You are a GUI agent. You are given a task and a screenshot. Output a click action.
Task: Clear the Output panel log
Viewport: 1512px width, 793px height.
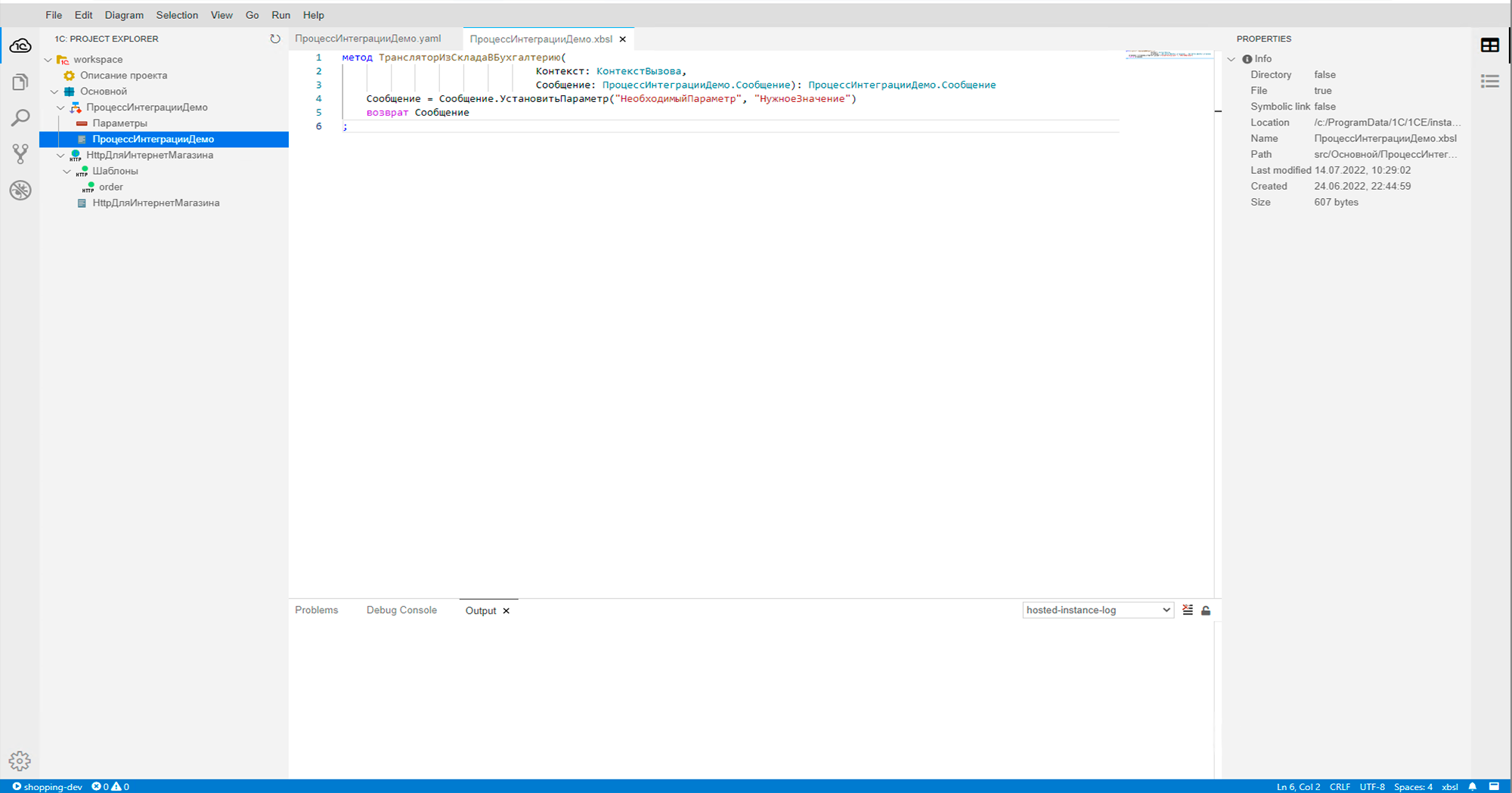pyautogui.click(x=1188, y=610)
